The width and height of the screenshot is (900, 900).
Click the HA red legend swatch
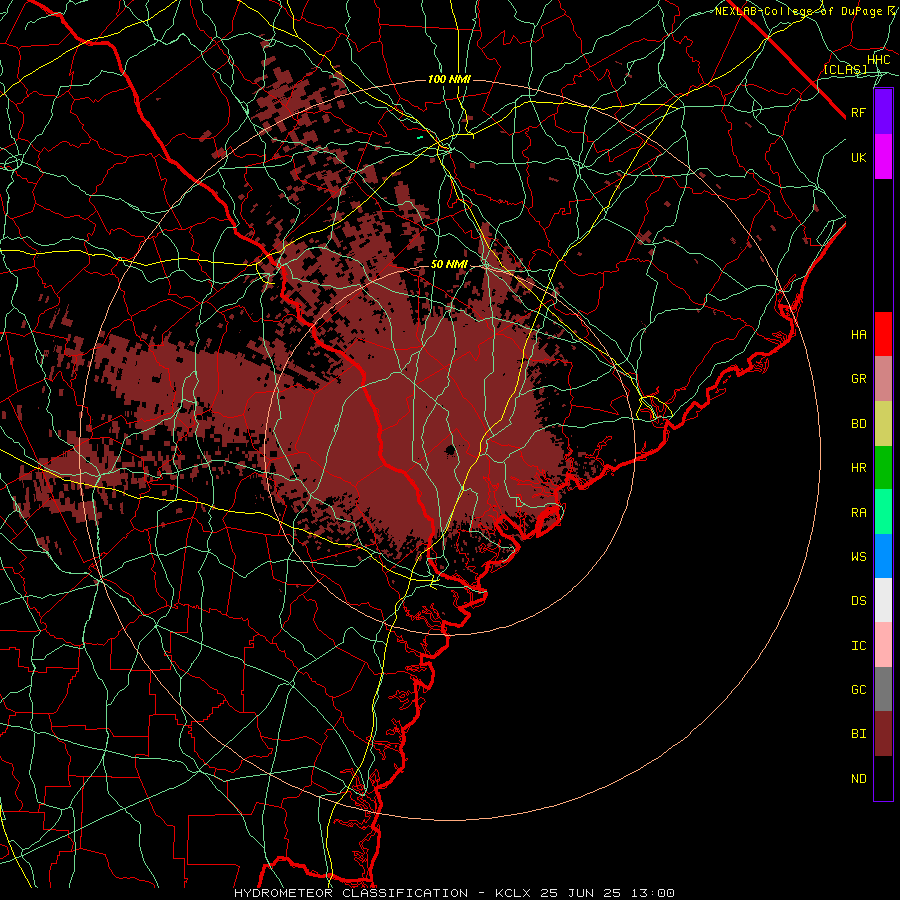tap(883, 334)
